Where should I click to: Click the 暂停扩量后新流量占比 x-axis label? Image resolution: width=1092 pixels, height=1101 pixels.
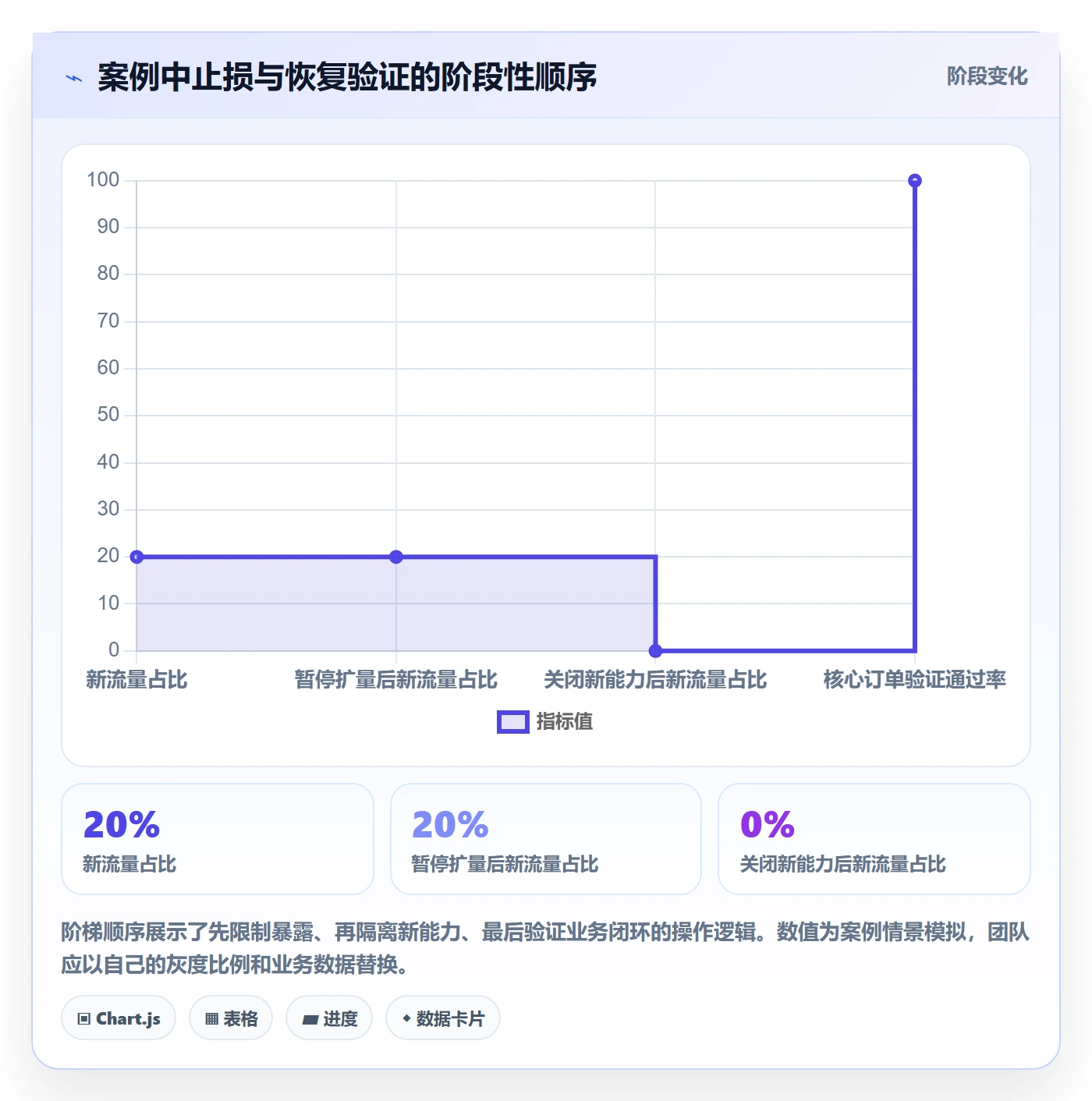[x=396, y=680]
